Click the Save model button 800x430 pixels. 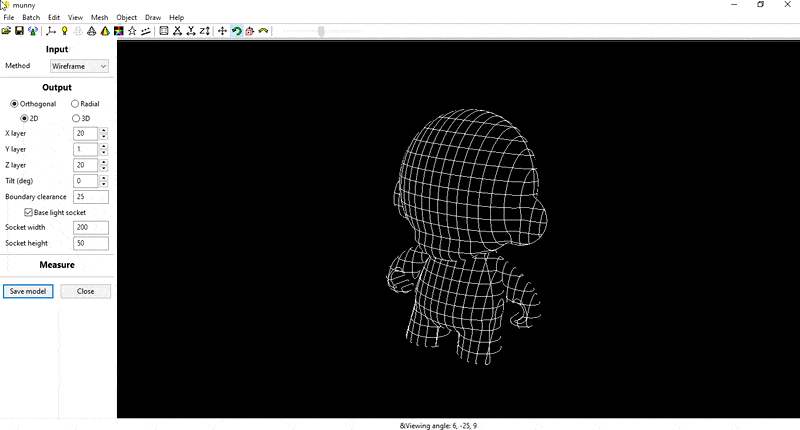tap(28, 291)
